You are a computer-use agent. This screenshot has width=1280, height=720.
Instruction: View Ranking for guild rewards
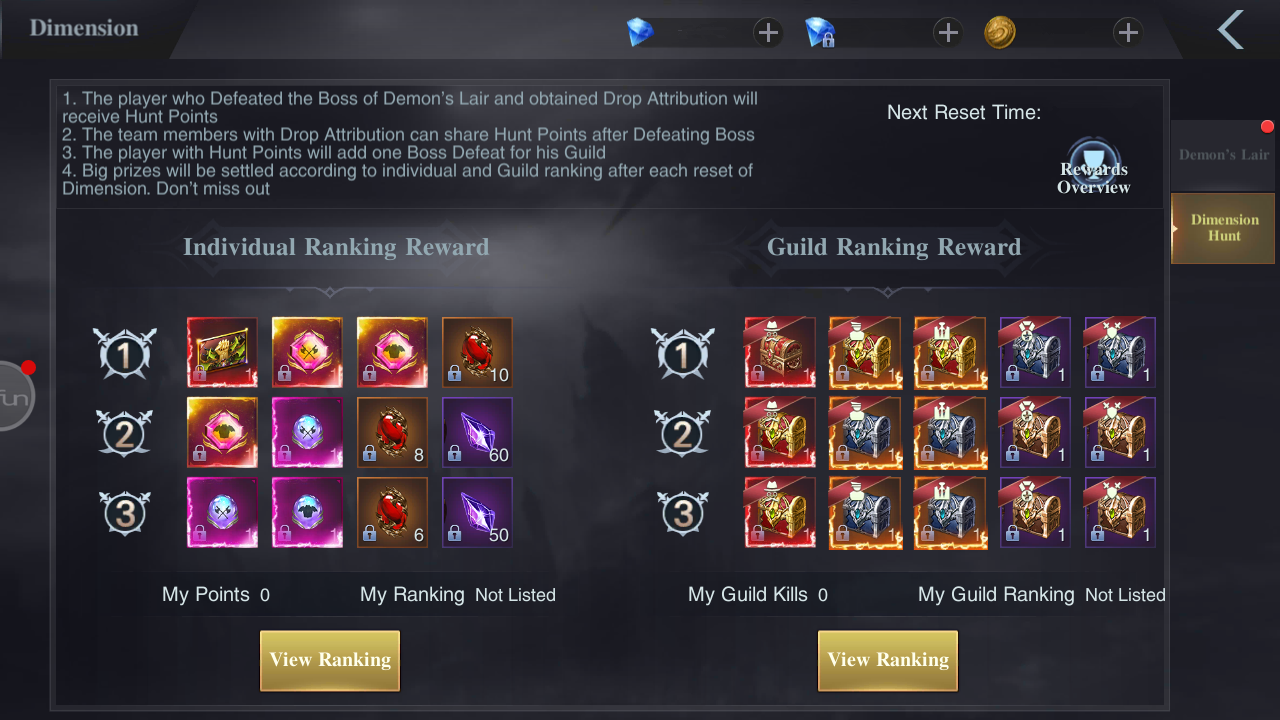click(888, 660)
